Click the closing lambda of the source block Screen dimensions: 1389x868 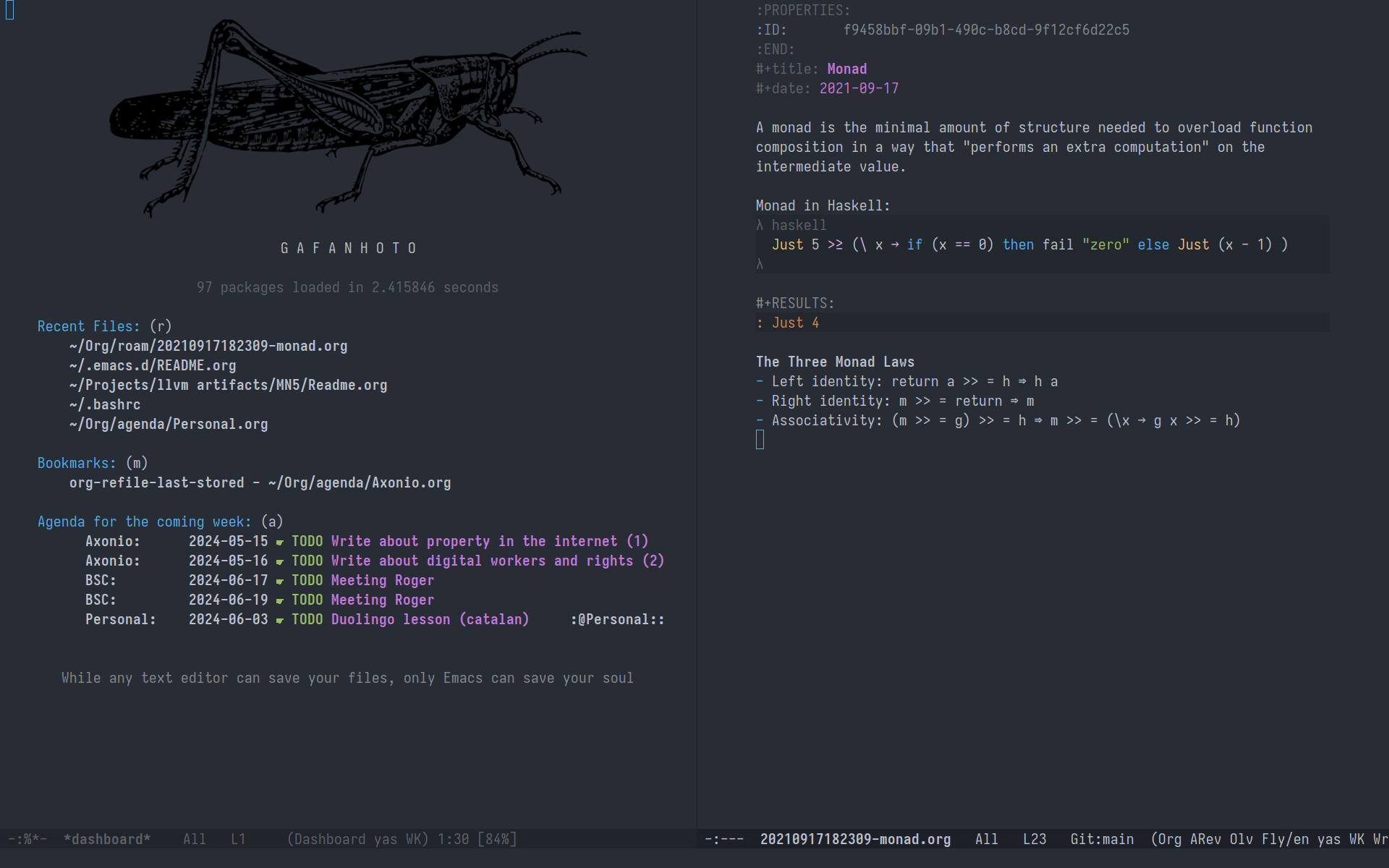[760, 265]
